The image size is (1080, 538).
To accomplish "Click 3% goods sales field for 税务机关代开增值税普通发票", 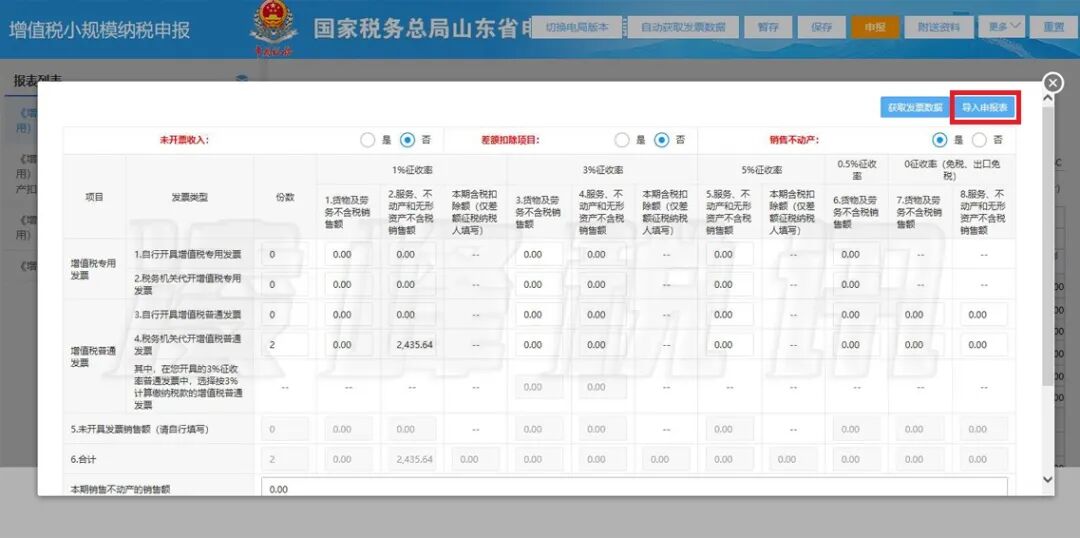I will pos(539,344).
